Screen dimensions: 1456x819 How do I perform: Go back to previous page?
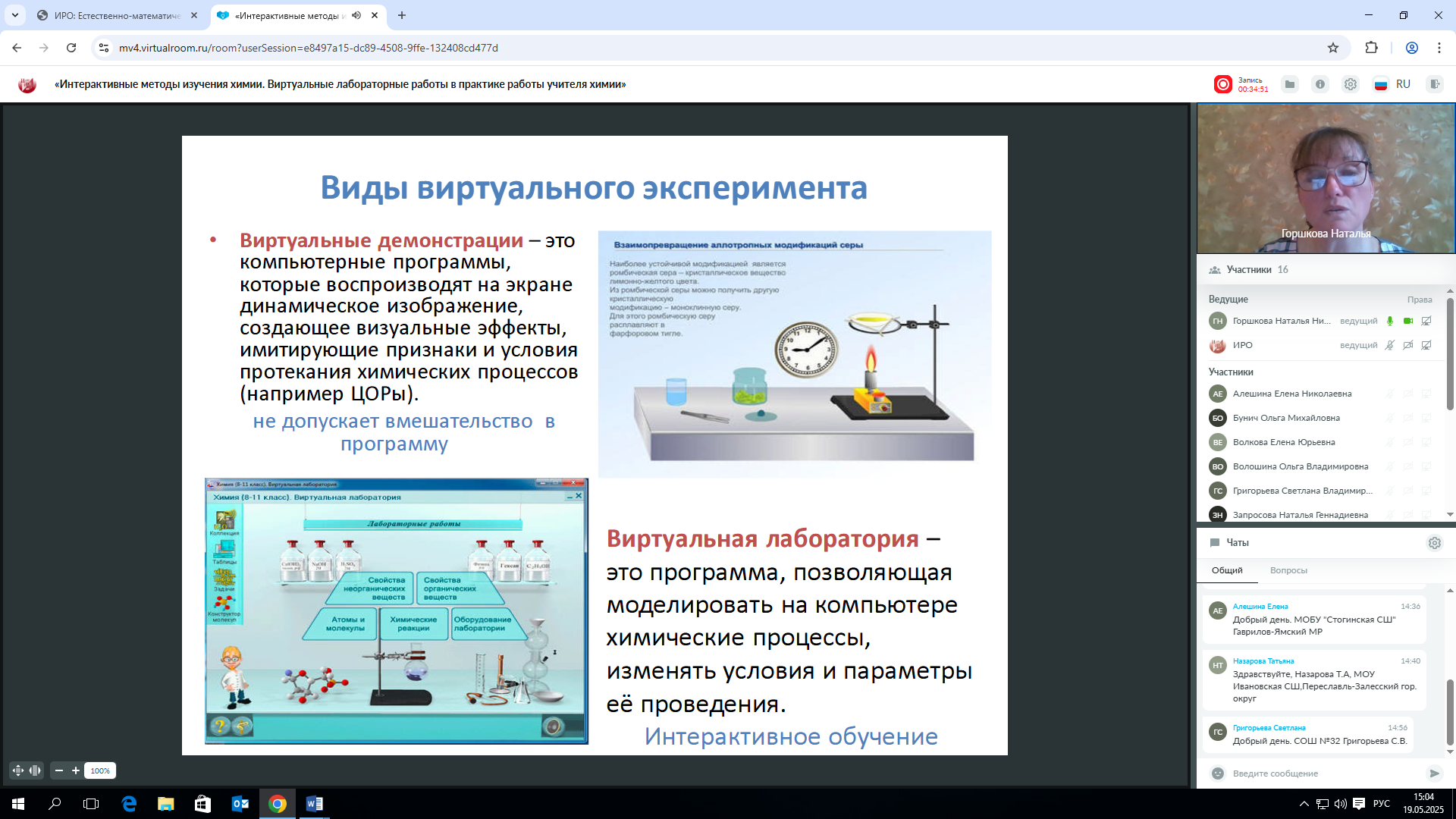17,48
